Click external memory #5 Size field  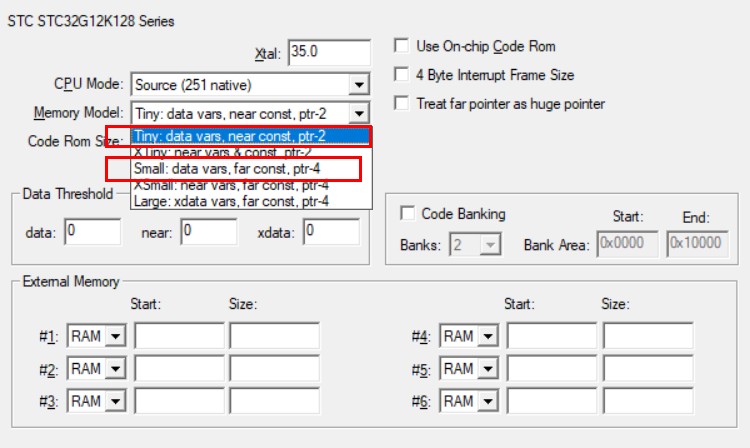click(x=648, y=369)
